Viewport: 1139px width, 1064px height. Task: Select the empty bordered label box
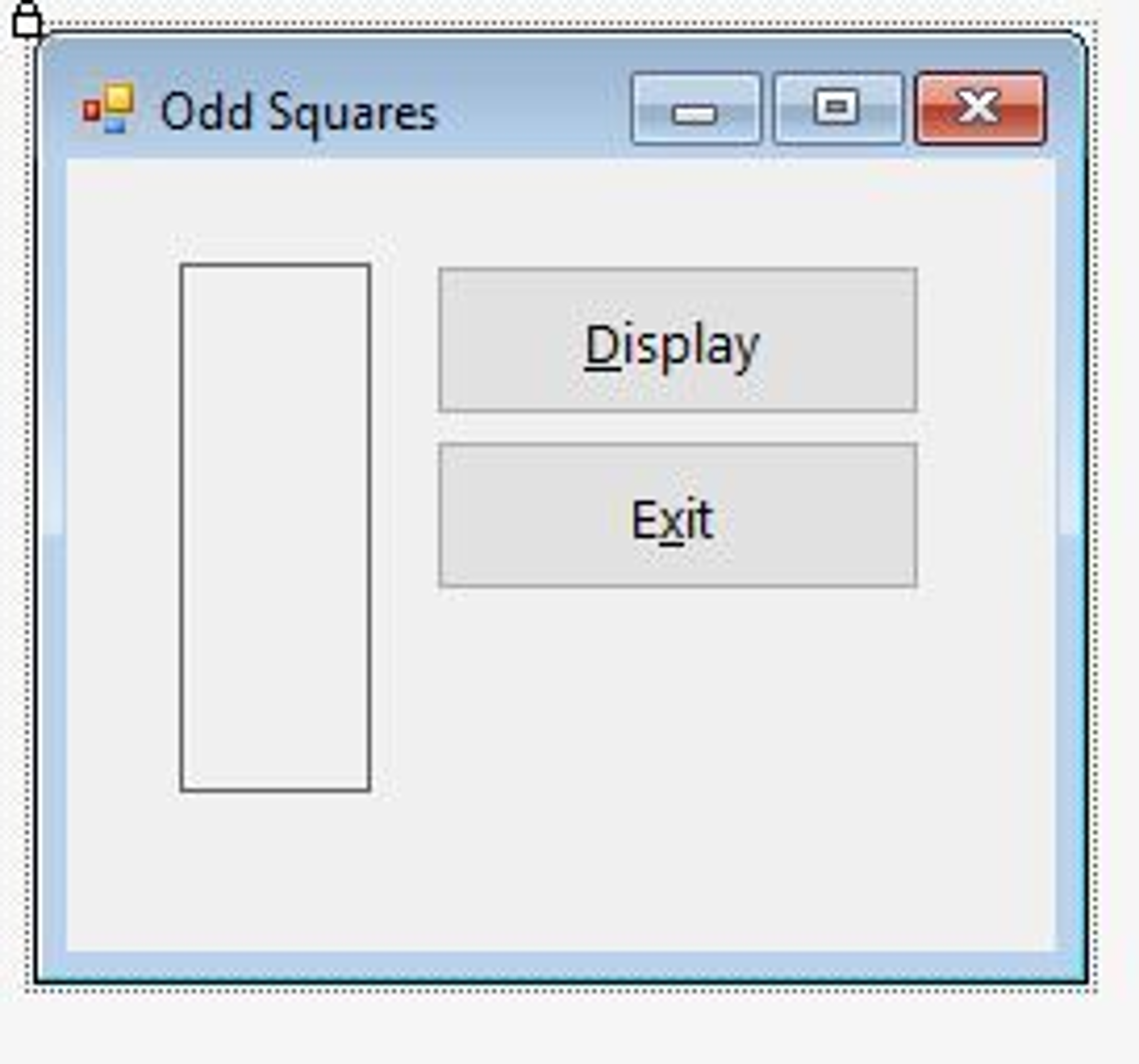[275, 528]
